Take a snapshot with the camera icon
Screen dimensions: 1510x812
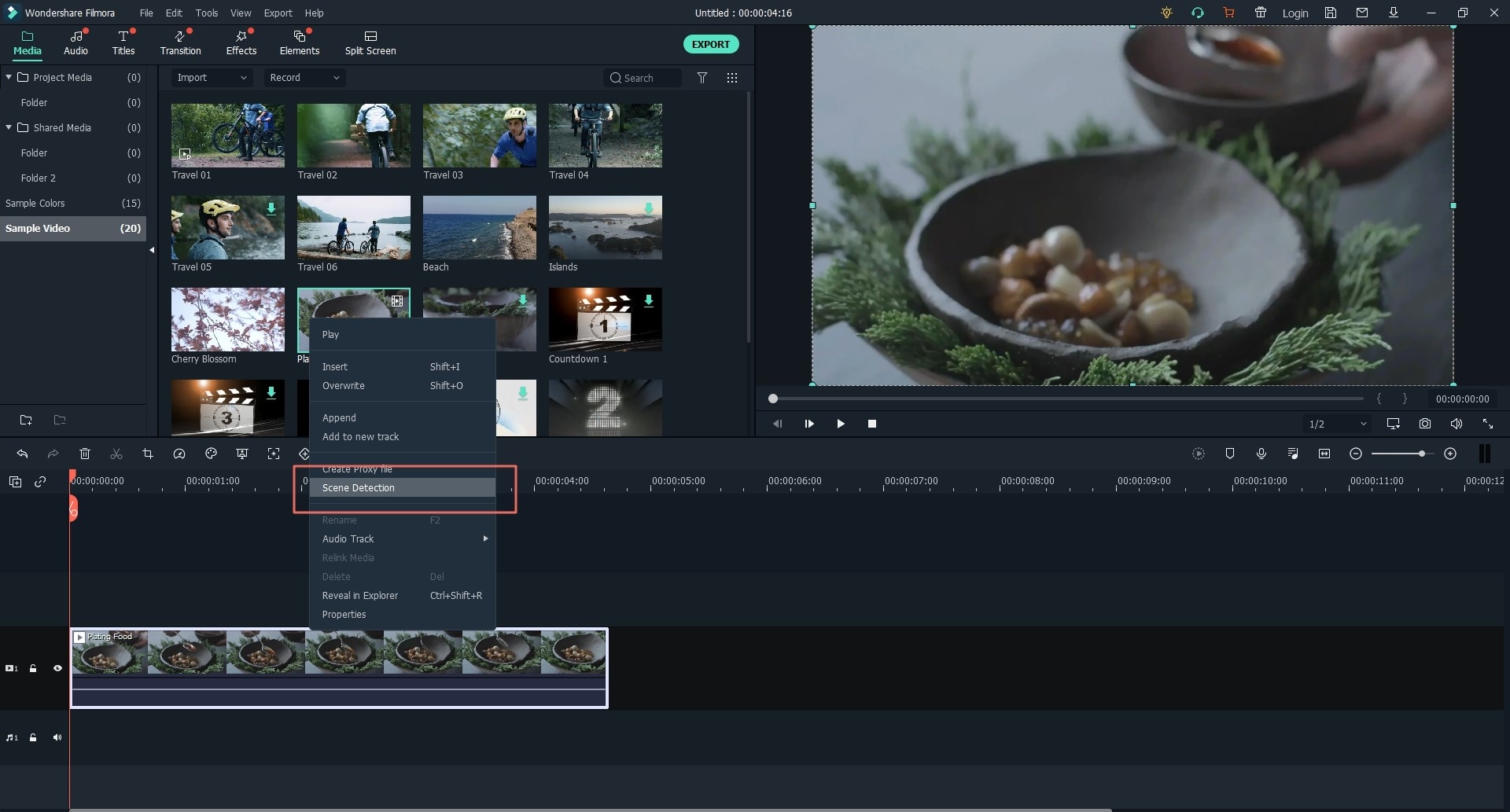tap(1425, 424)
